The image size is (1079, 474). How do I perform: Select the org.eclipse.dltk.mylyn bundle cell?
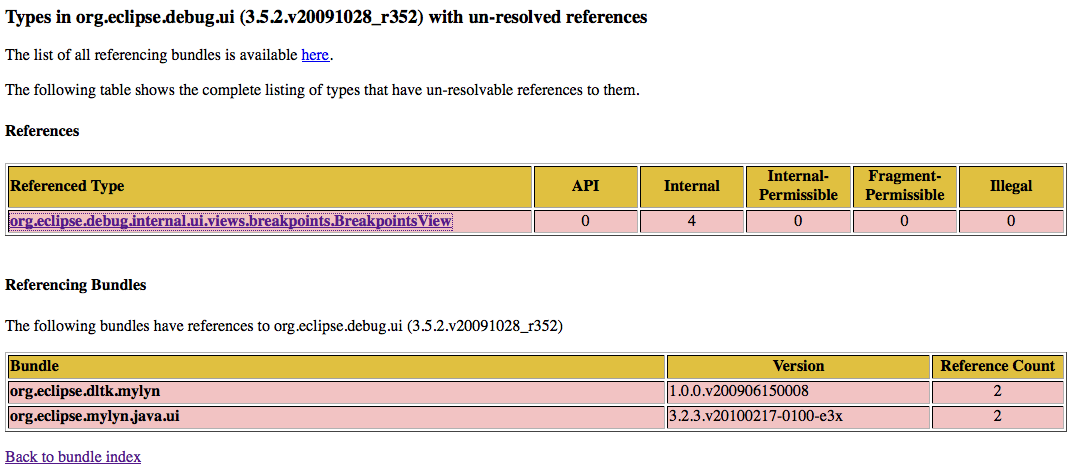pyautogui.click(x=336, y=392)
